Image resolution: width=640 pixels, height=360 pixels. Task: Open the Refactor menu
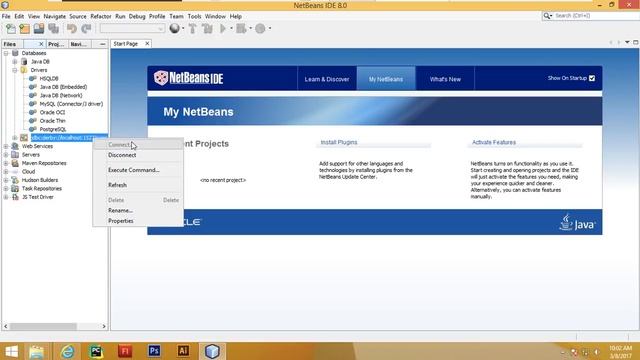point(101,16)
